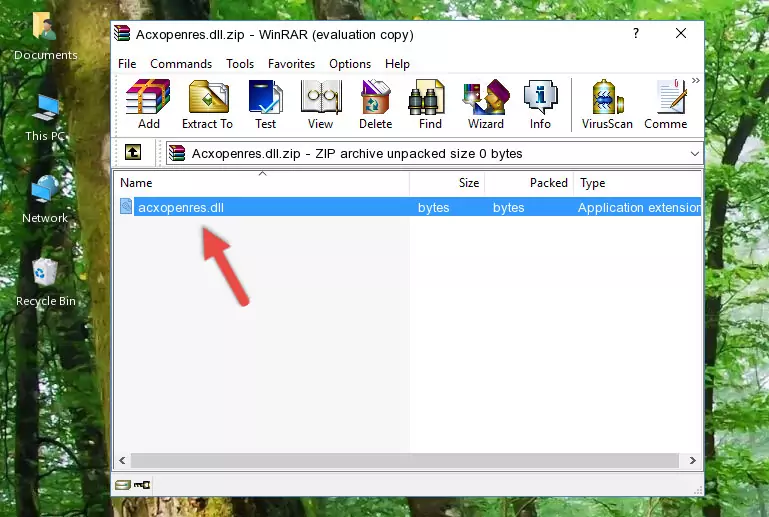The height and width of the screenshot is (517, 769).
Task: Run the Test archive tool
Action: (265, 104)
